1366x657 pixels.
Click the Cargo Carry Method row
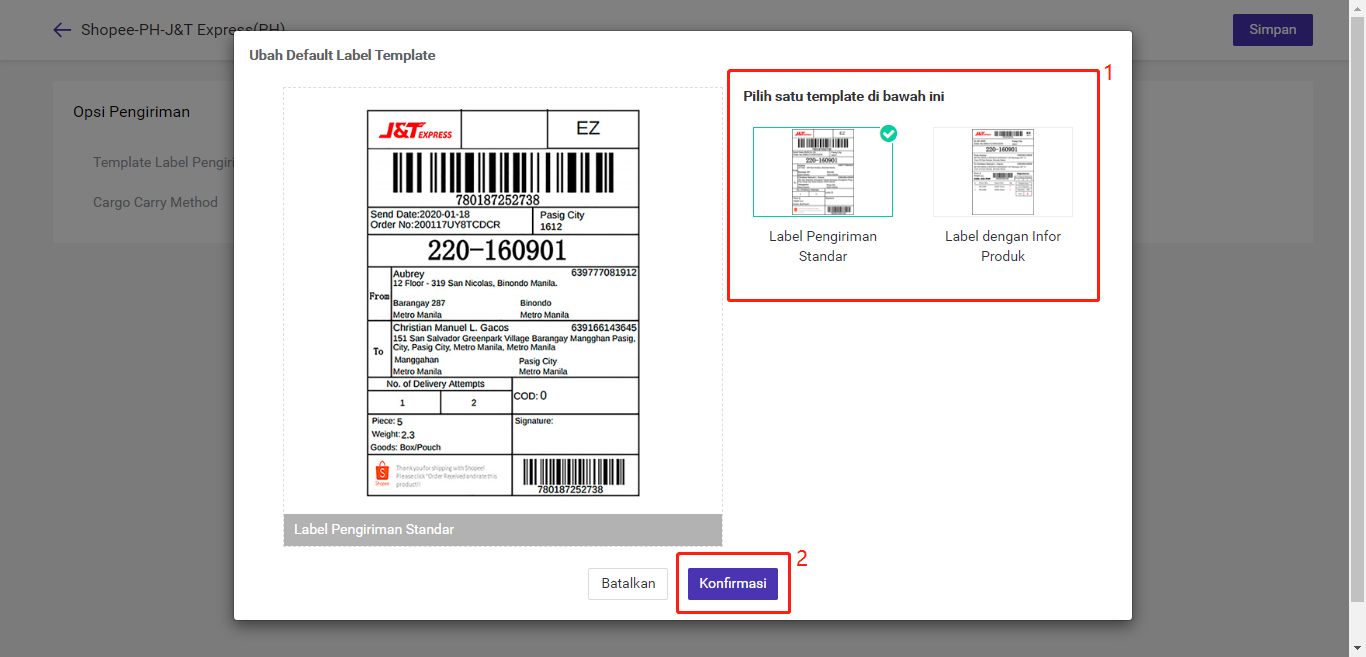point(155,202)
